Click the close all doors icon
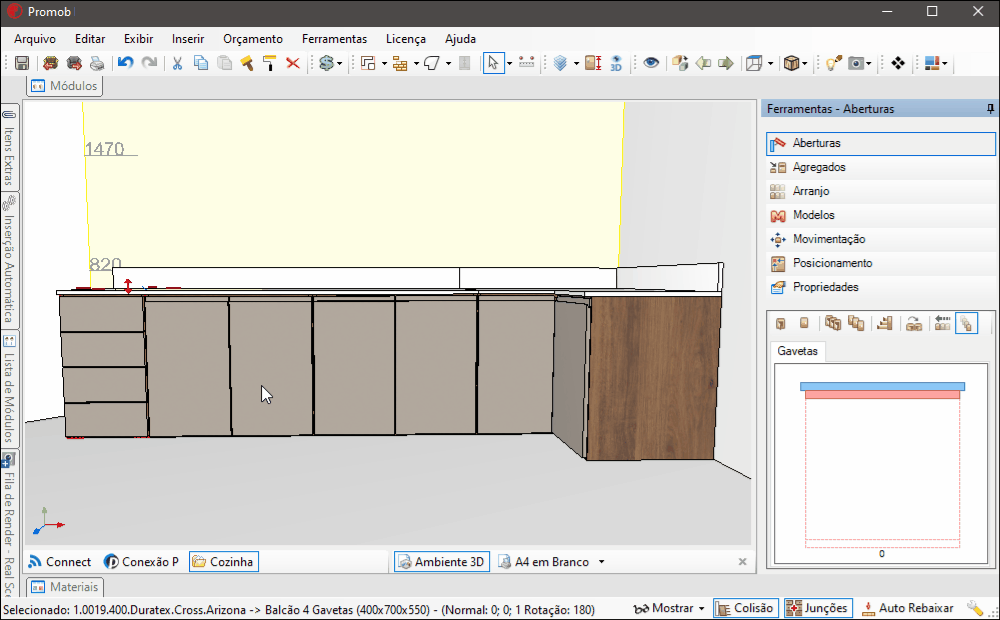 856,323
